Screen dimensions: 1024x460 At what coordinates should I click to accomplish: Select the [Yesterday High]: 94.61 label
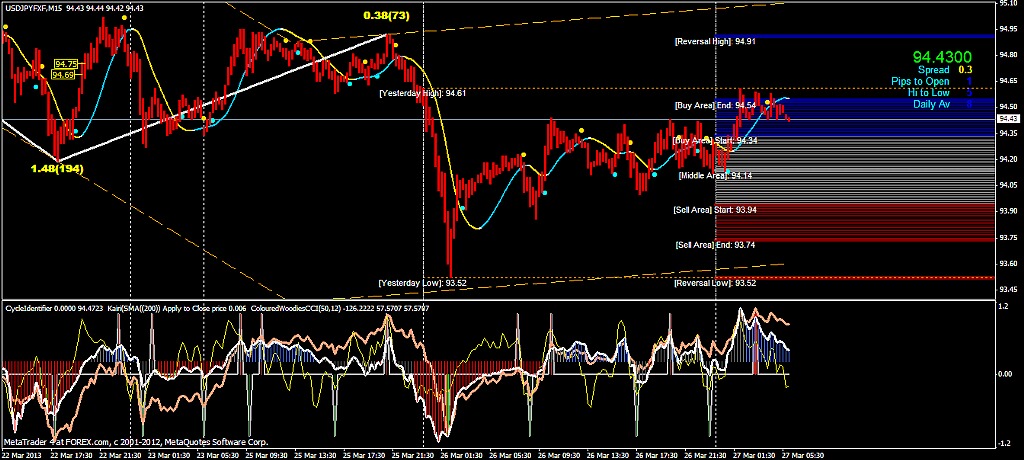click(x=423, y=93)
